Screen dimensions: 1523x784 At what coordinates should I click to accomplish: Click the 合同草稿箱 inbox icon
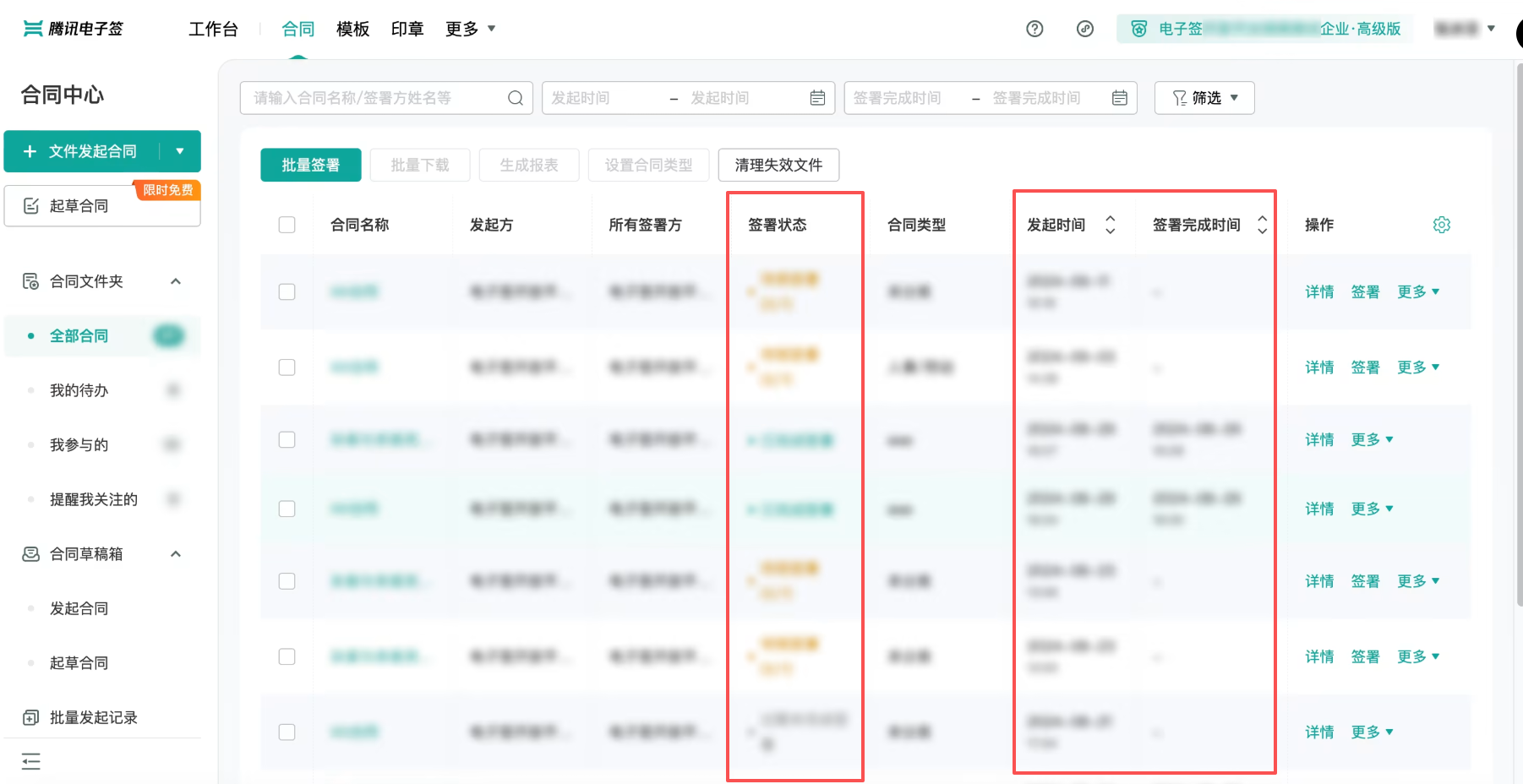[30, 554]
